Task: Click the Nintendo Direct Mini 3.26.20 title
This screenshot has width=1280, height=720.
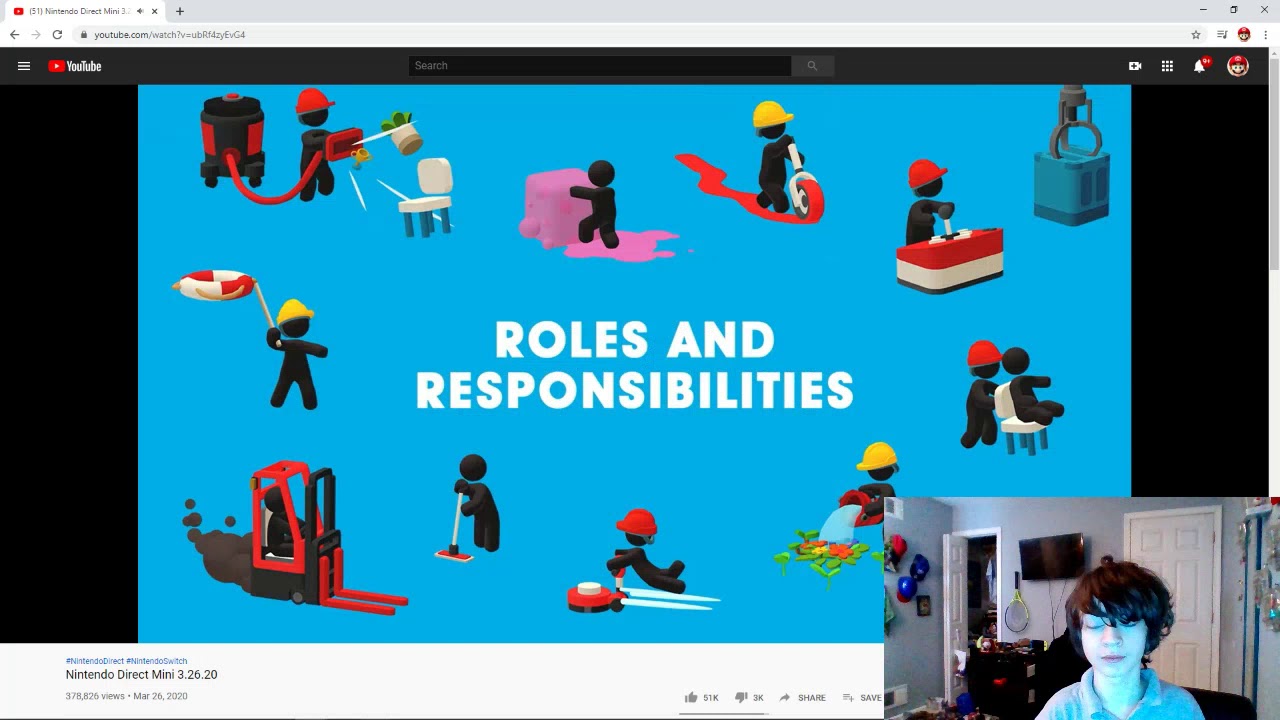Action: click(x=141, y=675)
